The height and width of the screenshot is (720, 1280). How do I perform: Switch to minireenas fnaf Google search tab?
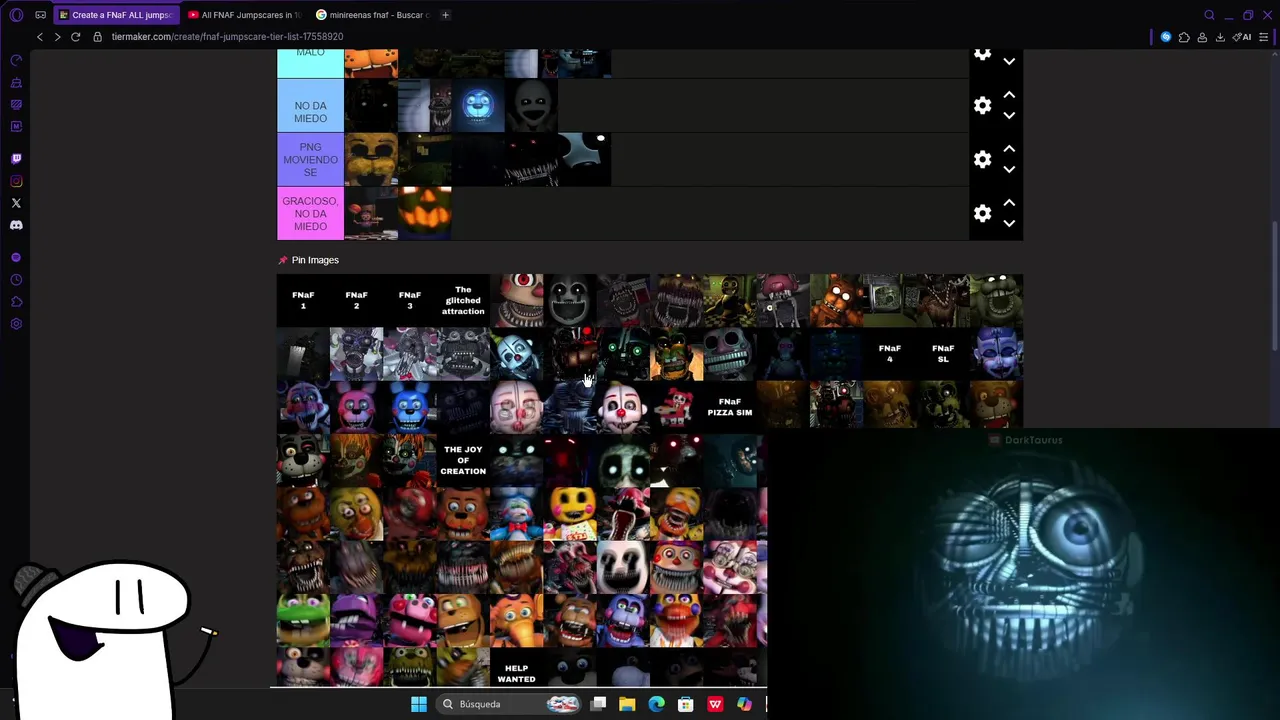[373, 15]
